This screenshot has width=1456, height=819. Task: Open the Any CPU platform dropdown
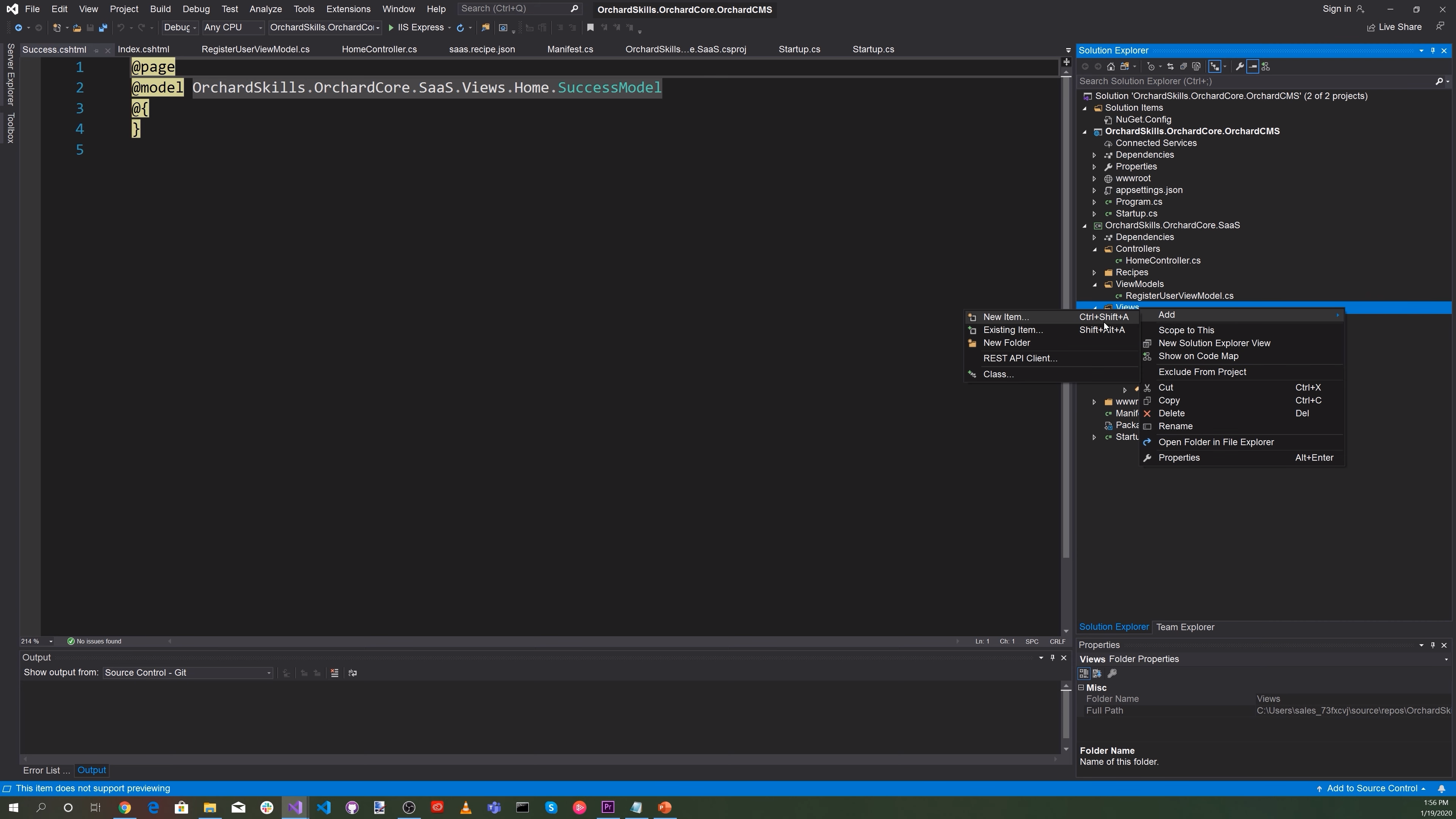click(233, 28)
